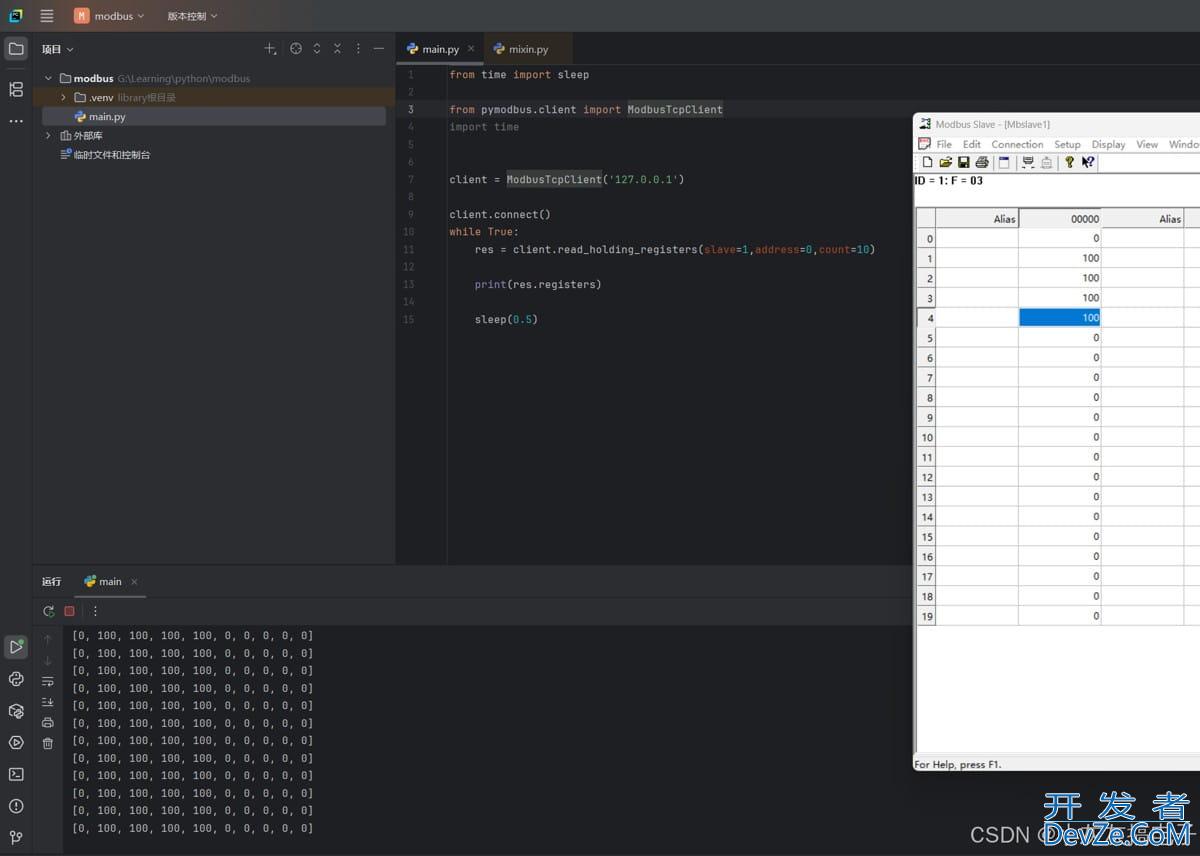Open the Setup menu in Modbus Slave
This screenshot has width=1200, height=856.
pos(1067,144)
